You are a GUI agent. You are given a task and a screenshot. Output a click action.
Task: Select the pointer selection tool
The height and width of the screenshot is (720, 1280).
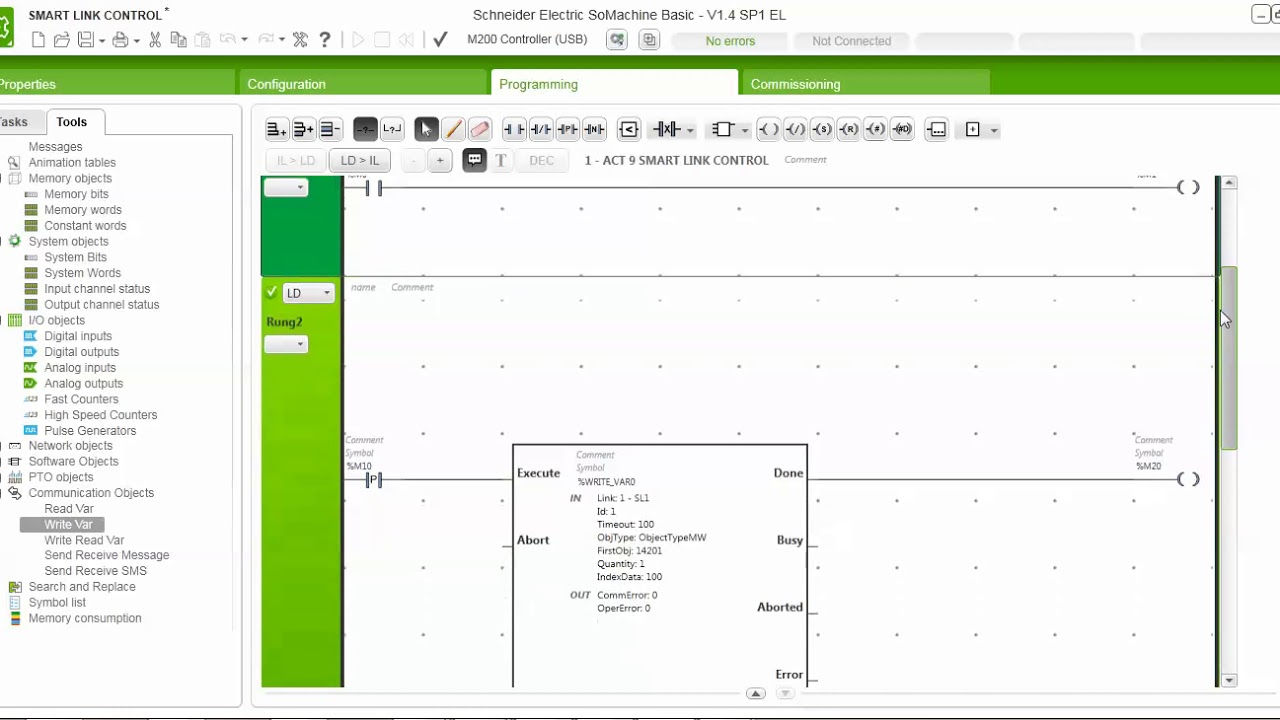pyautogui.click(x=426, y=129)
